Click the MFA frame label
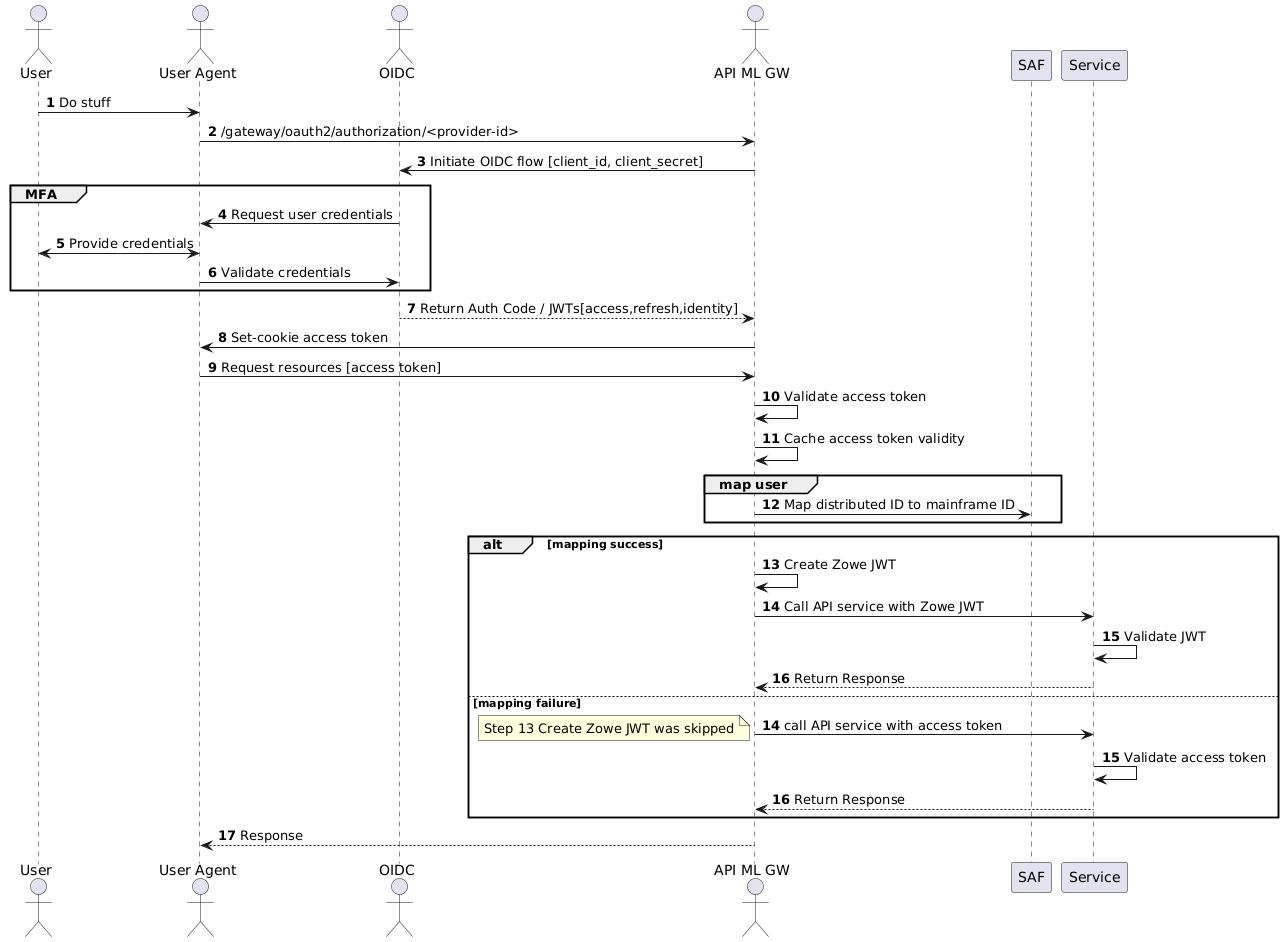The width and height of the screenshot is (1284, 942). 39,194
